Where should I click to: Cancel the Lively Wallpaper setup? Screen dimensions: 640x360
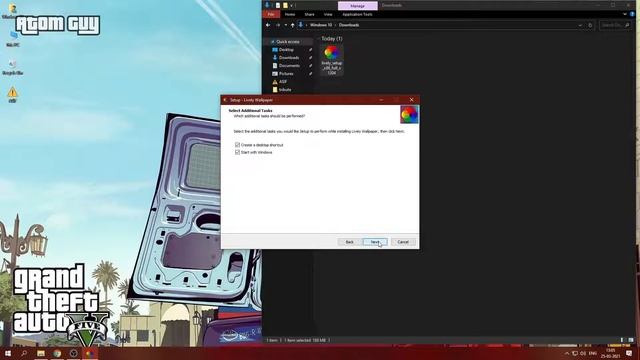tap(403, 242)
